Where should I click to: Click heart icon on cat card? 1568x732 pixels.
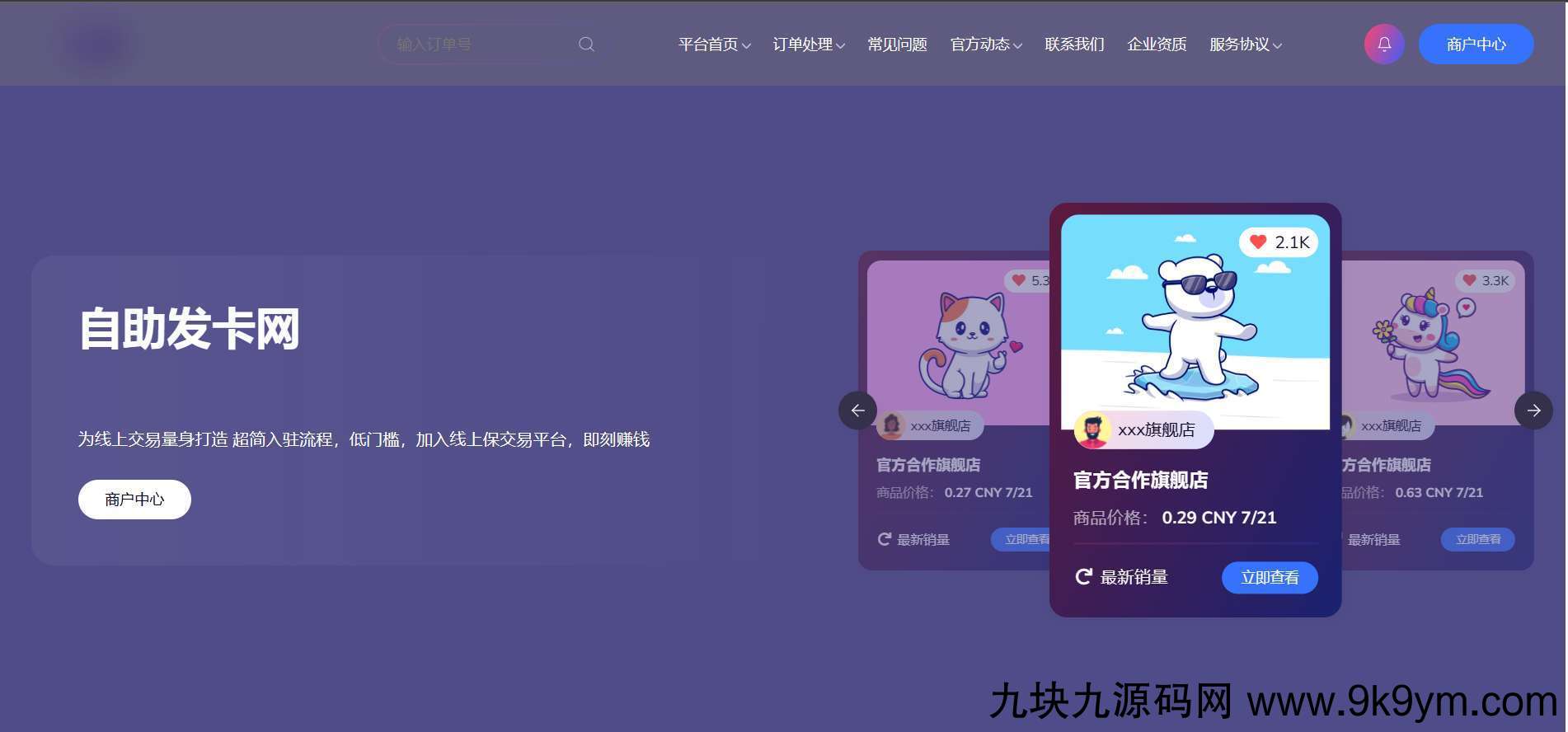pos(1018,280)
